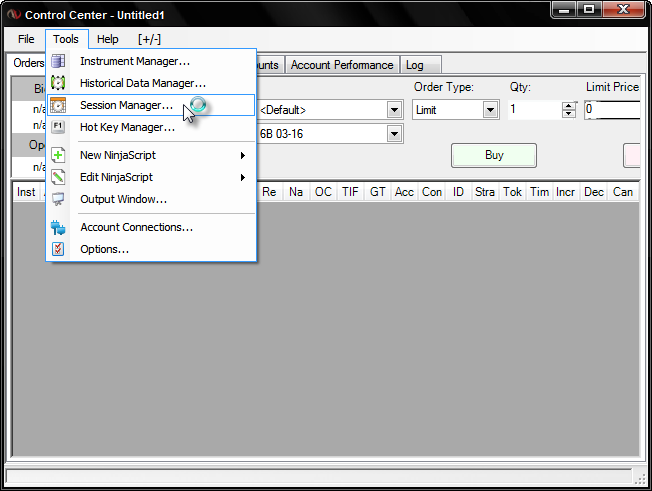Expand the Edit NinjaScript submenu arrow
This screenshot has width=652, height=491.
point(242,177)
